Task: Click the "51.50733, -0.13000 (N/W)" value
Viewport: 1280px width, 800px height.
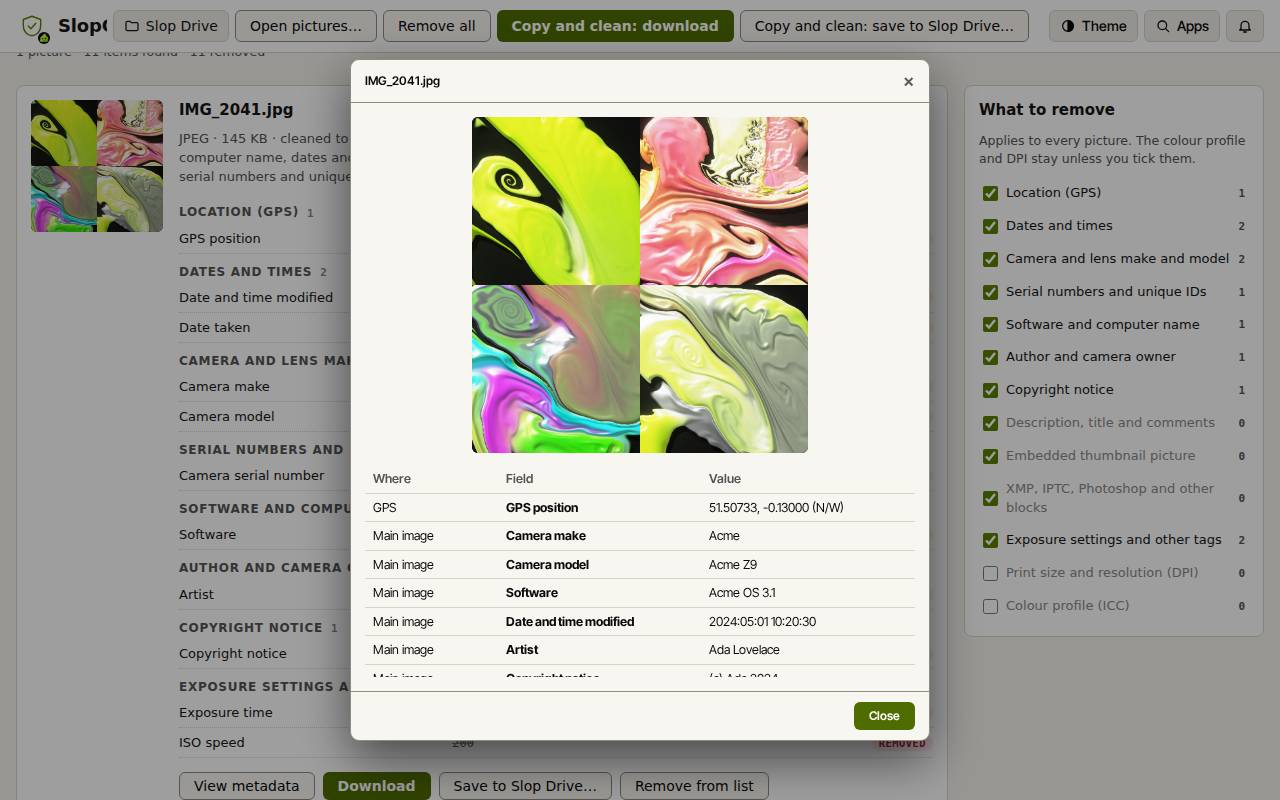Action: [776, 508]
